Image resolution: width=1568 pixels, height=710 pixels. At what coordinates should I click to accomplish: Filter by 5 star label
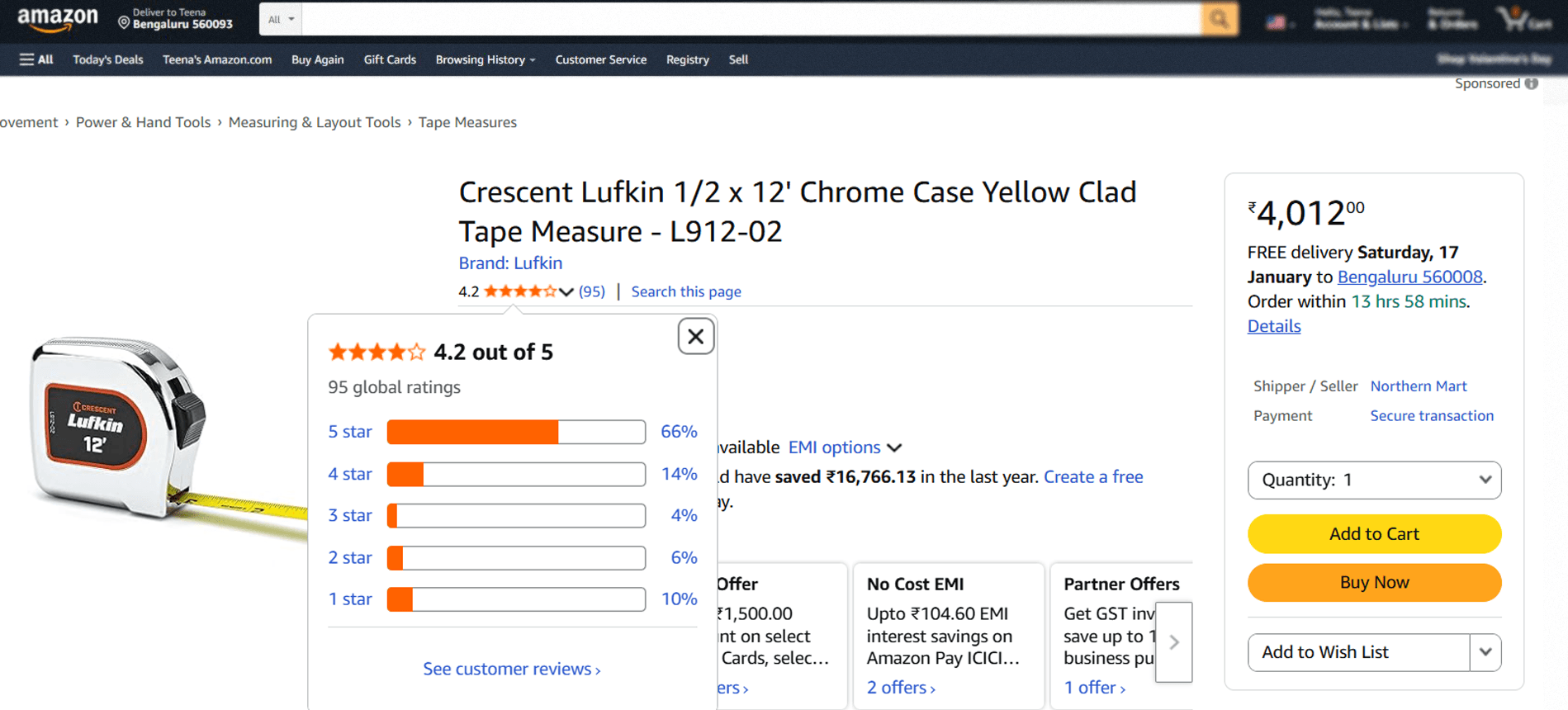click(350, 432)
